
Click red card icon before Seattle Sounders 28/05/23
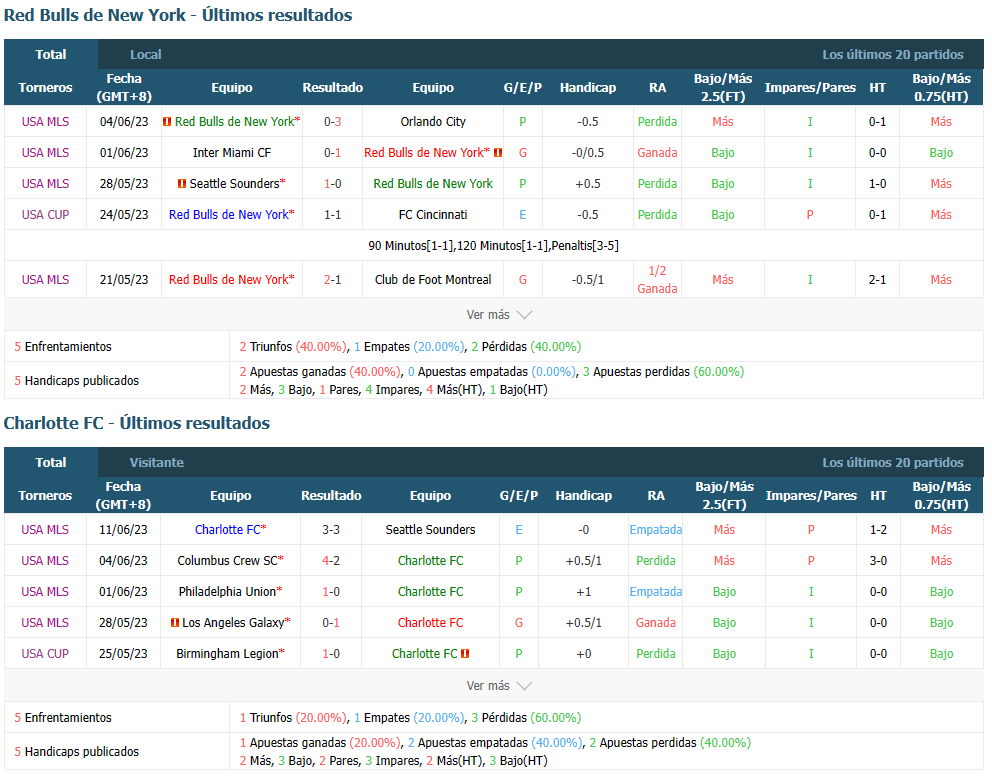click(x=182, y=183)
